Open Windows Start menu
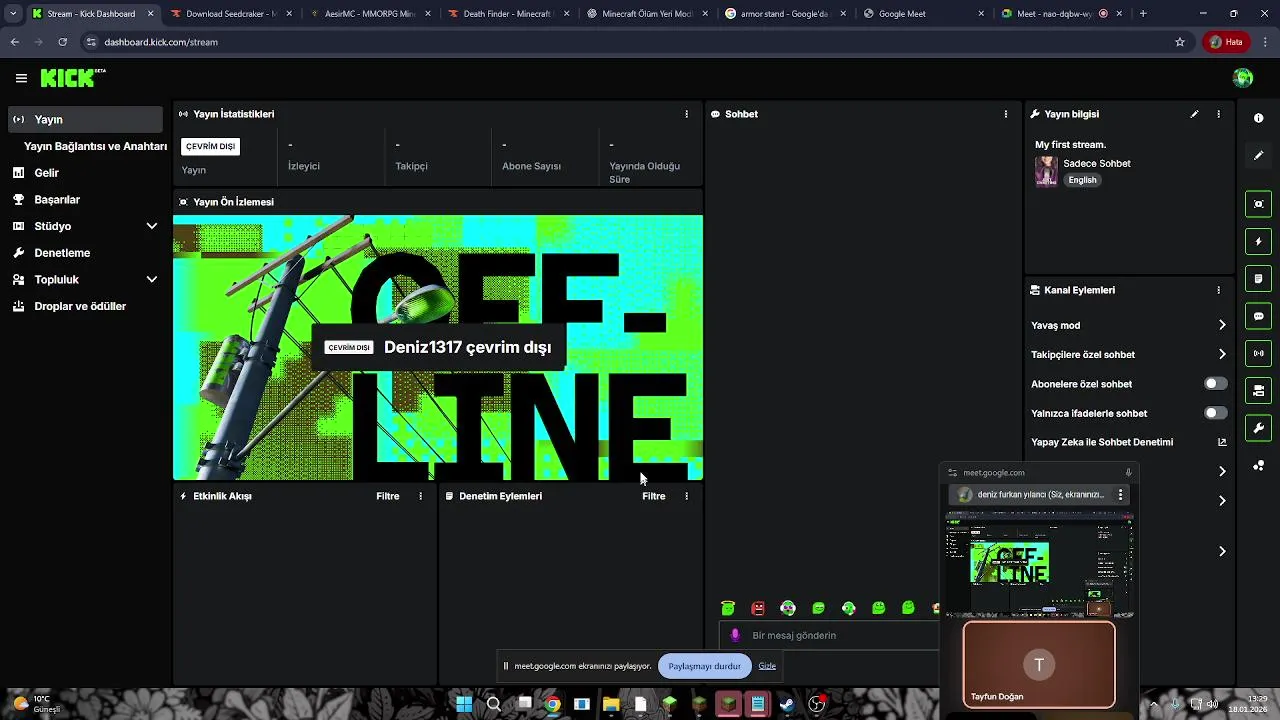Image resolution: width=1280 pixels, height=720 pixels. pyautogui.click(x=464, y=704)
